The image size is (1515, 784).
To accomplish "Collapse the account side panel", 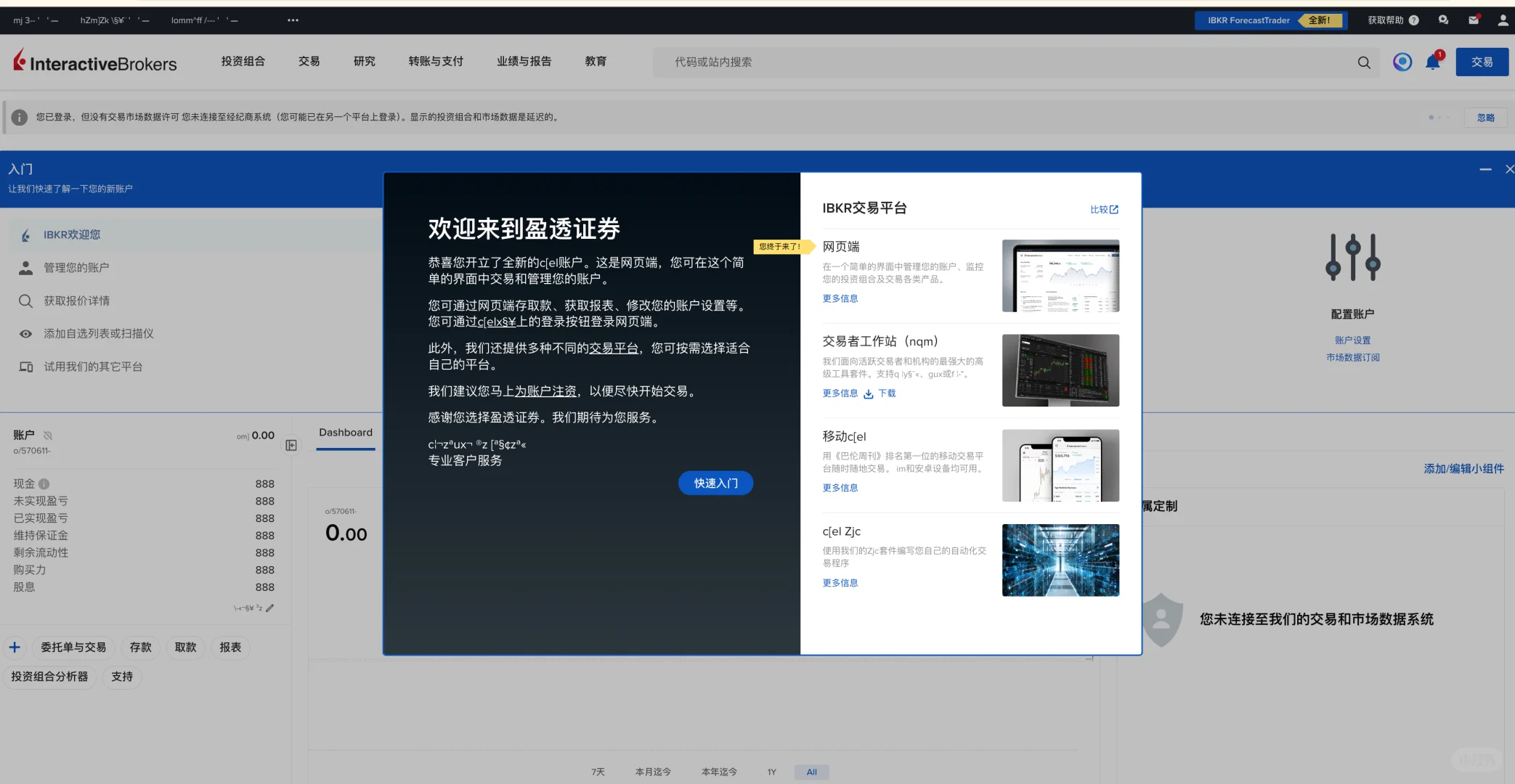I will (291, 445).
